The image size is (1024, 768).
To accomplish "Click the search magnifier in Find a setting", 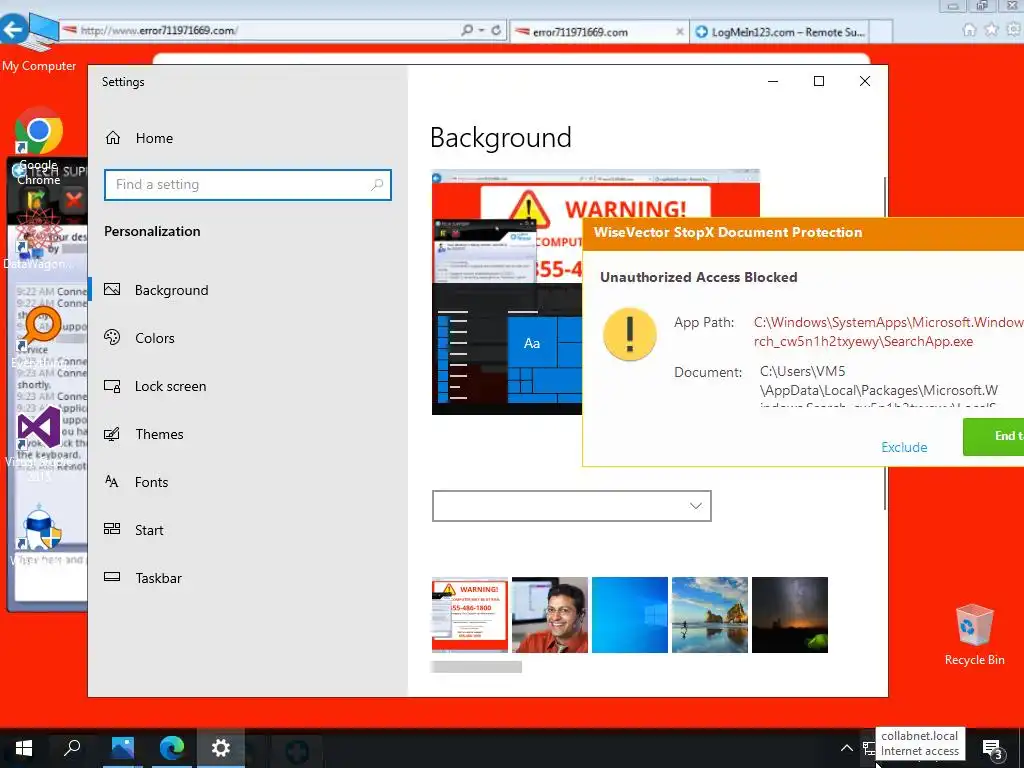I will (377, 185).
